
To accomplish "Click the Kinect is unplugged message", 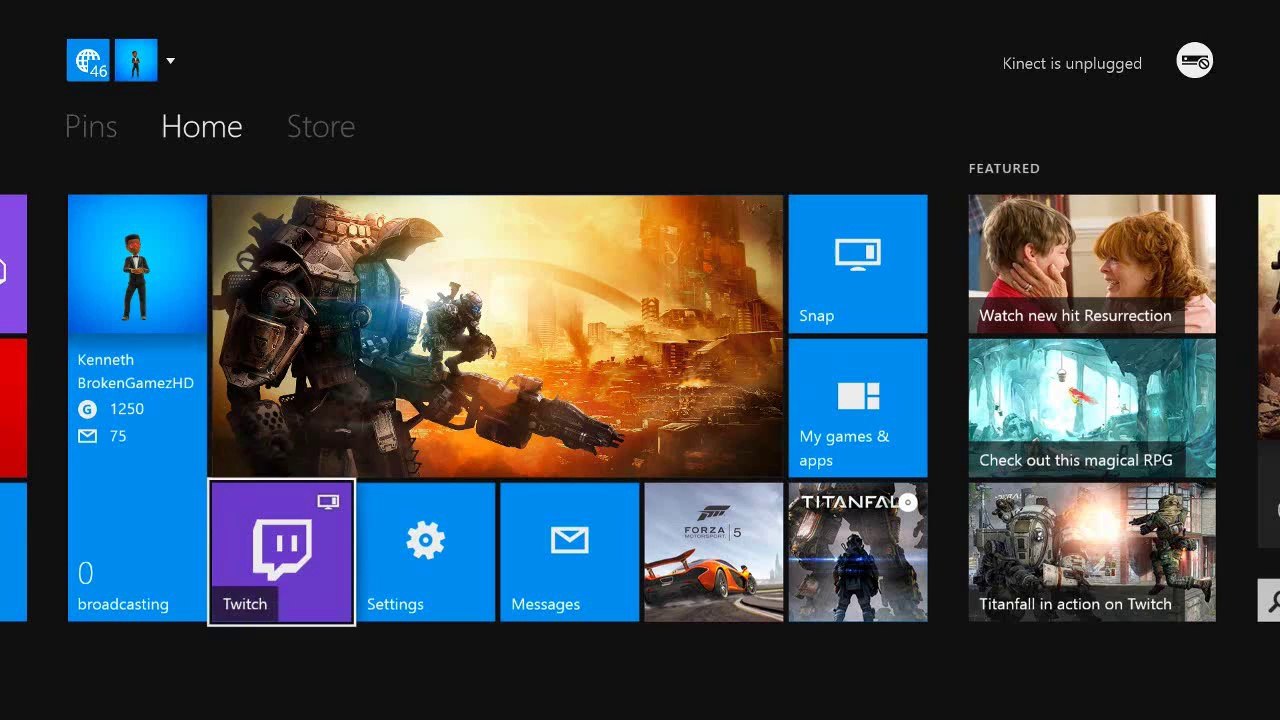I will coord(1072,63).
